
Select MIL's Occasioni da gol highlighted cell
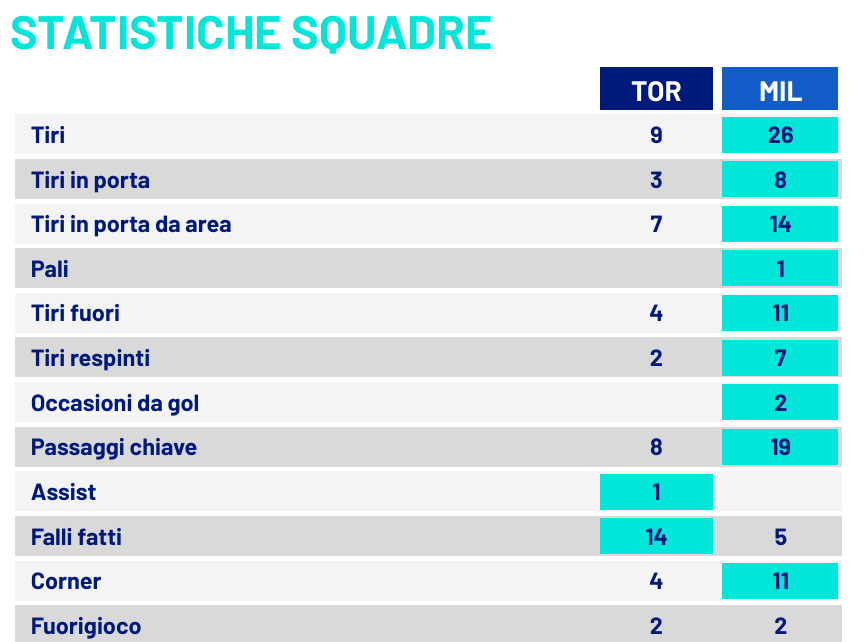click(779, 403)
